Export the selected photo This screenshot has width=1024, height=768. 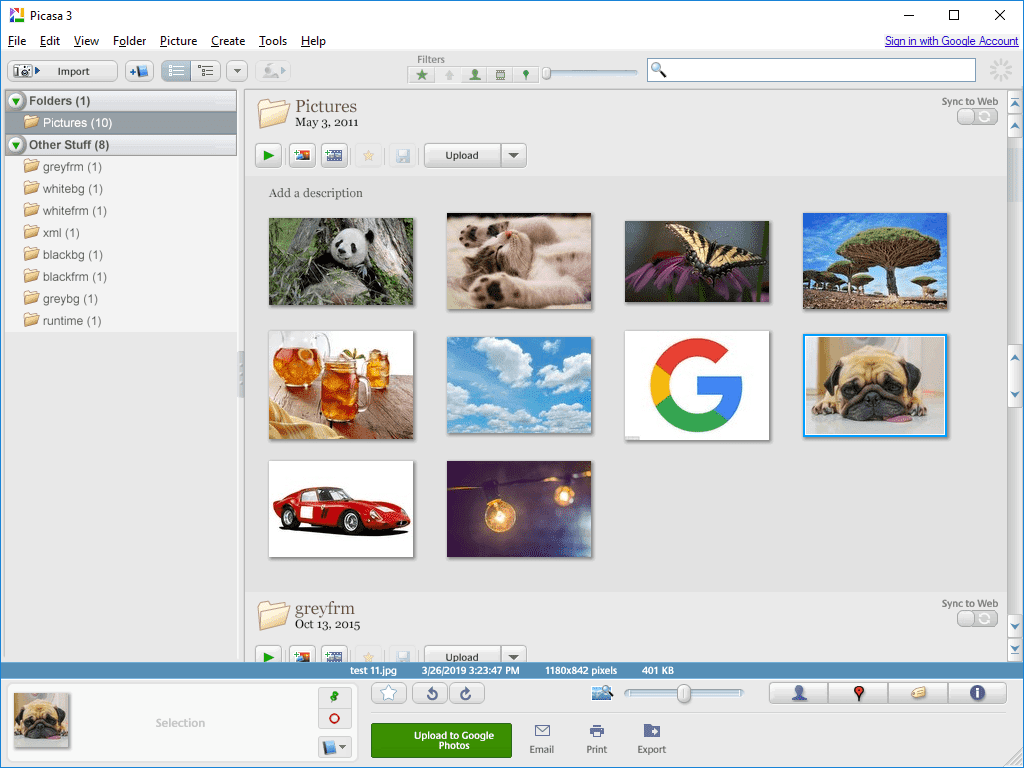(652, 739)
